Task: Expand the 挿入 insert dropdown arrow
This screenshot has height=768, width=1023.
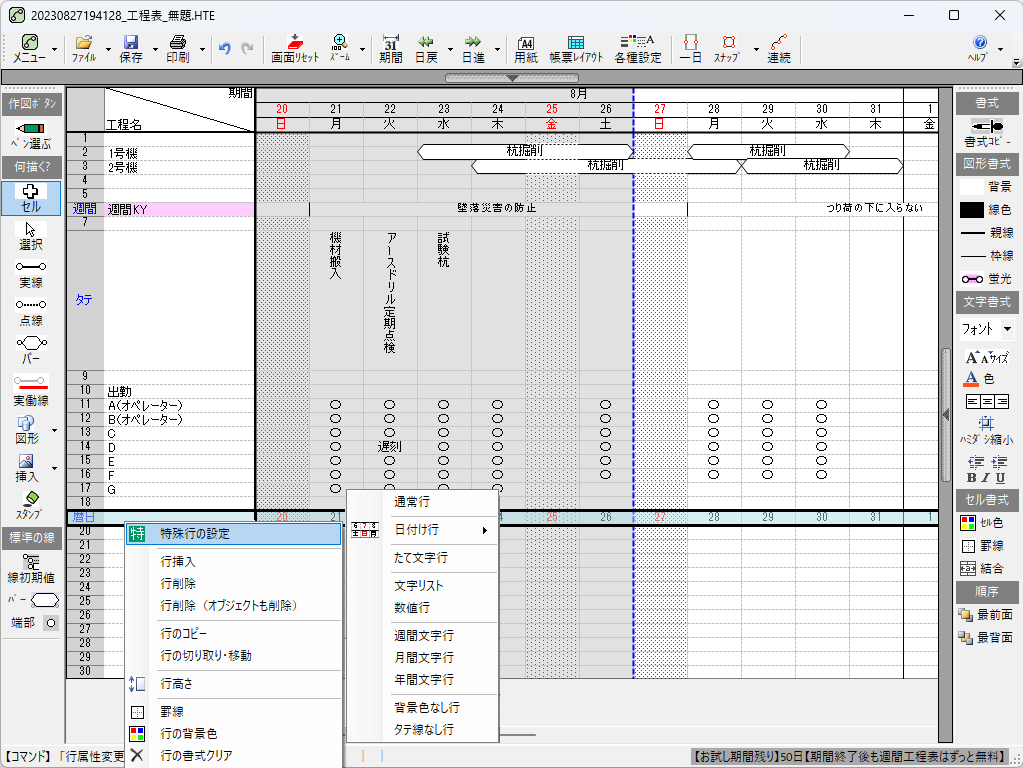Action: coord(54,468)
